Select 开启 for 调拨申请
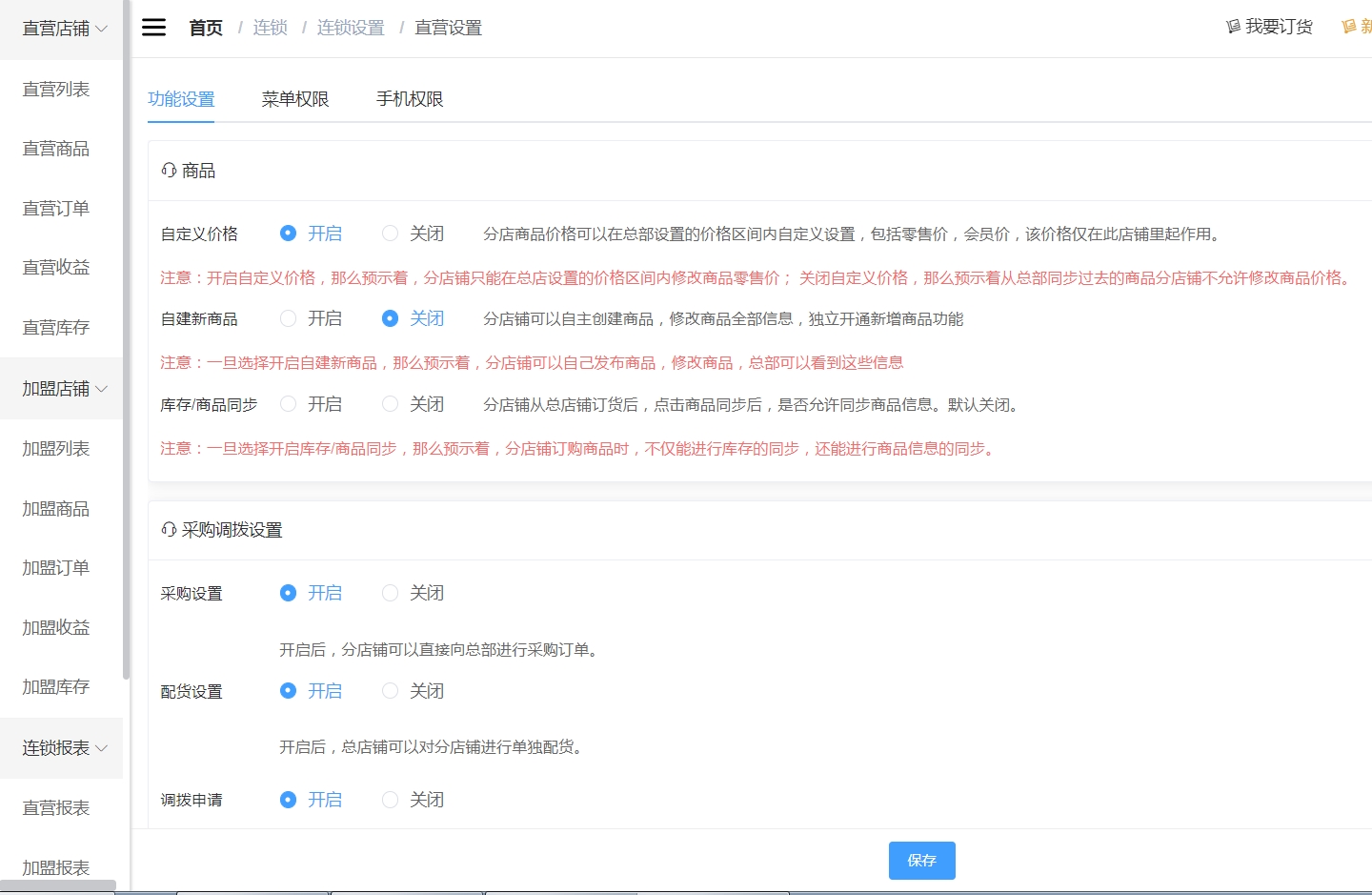 tap(312, 800)
